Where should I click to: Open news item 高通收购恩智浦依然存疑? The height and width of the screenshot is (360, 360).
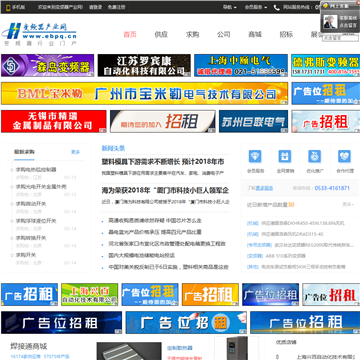155,221
